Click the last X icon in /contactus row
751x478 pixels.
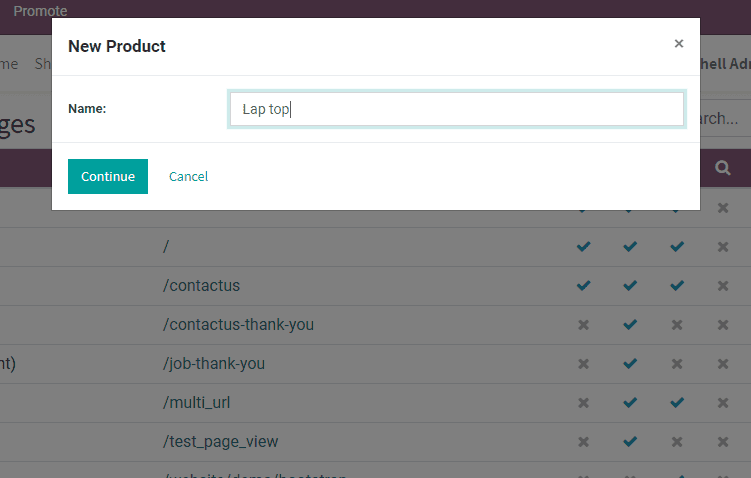click(x=723, y=286)
